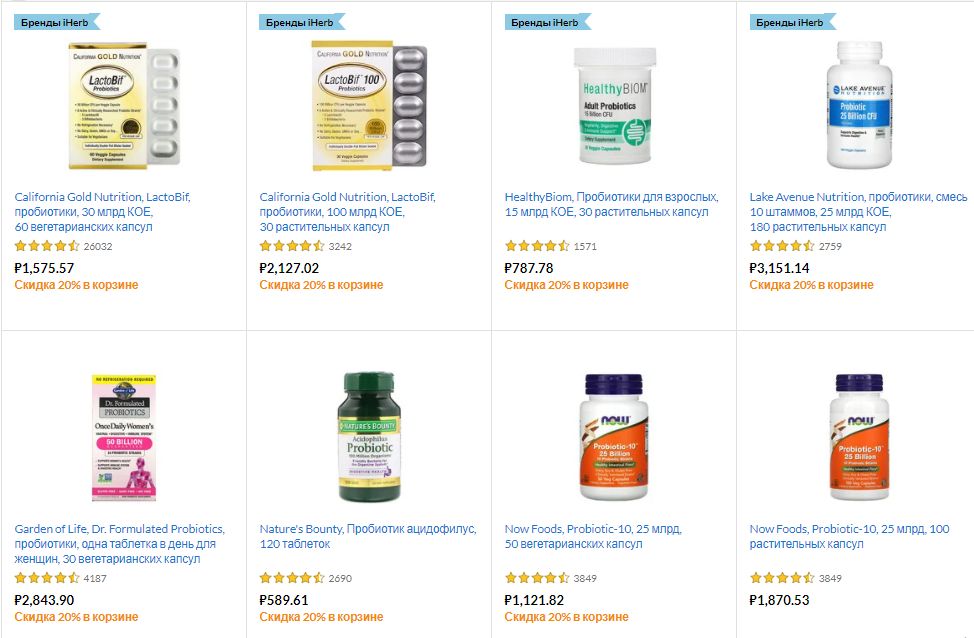The image size is (974, 638).
Task: Open Lake Avenue Nutrition 180 capsules link
Action: [x=858, y=212]
